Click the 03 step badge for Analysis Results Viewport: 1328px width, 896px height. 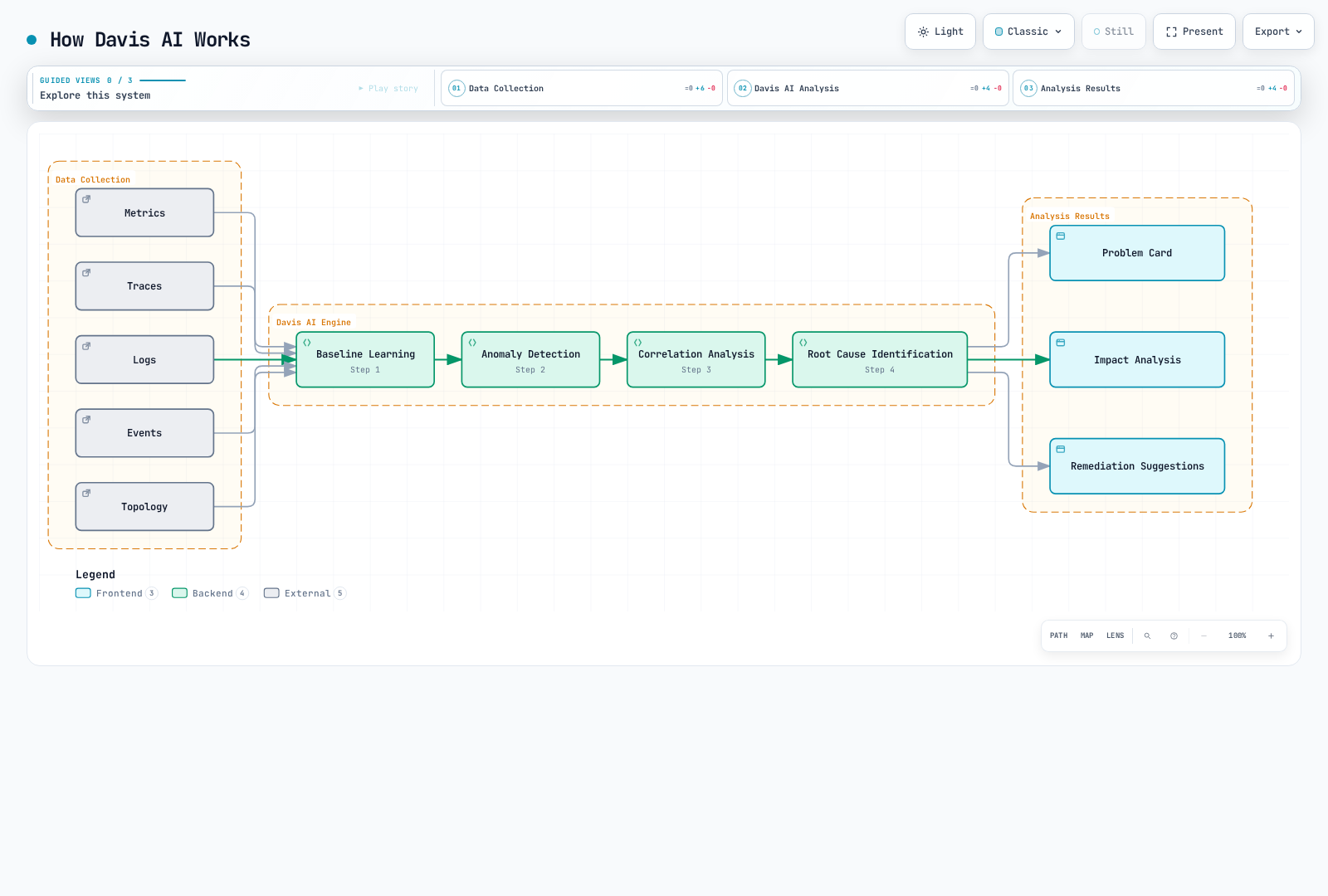tap(1028, 88)
